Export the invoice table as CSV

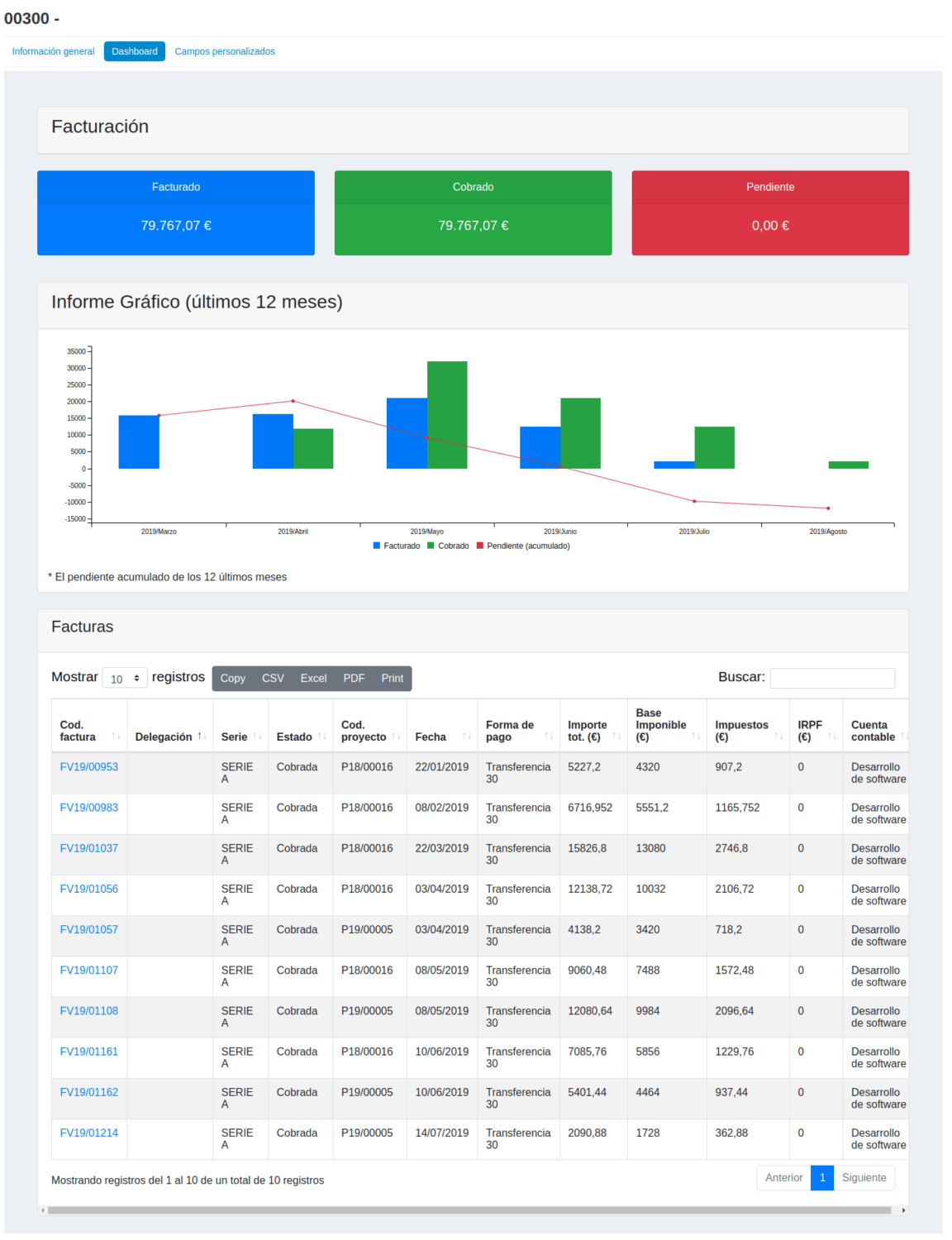272,678
